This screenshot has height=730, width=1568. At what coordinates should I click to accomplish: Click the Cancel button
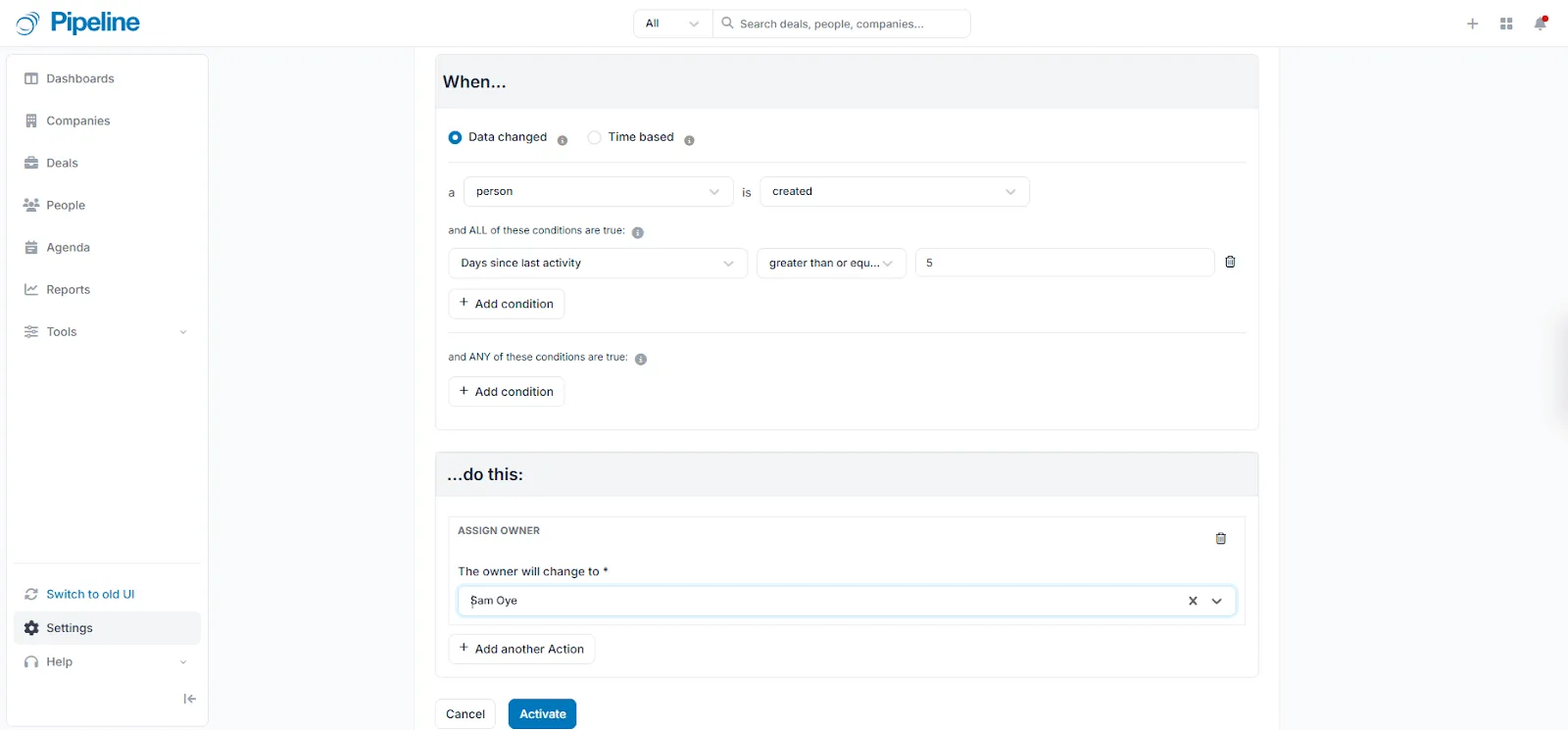pos(465,714)
